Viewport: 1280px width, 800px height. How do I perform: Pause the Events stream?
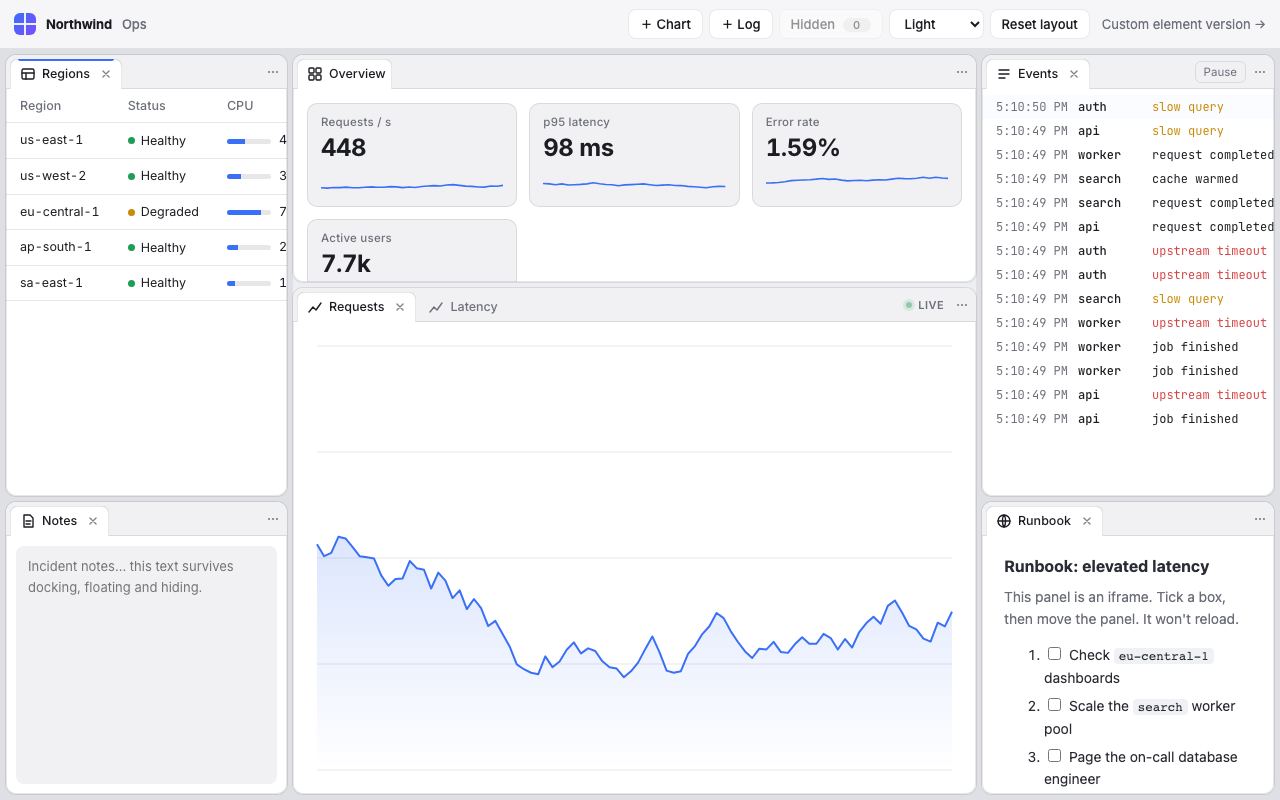click(x=1220, y=72)
